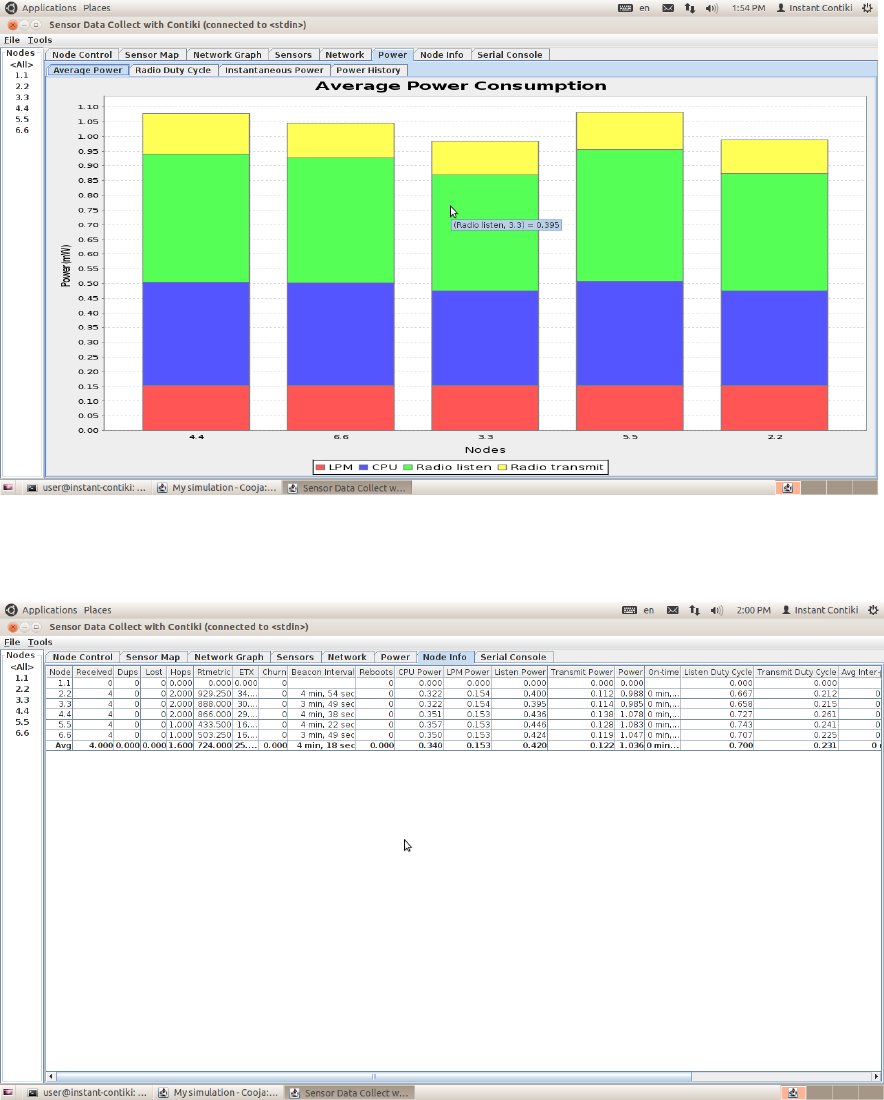Open the network connections icon in the top screenshot's panel
The image size is (884, 1100).
tap(690, 8)
